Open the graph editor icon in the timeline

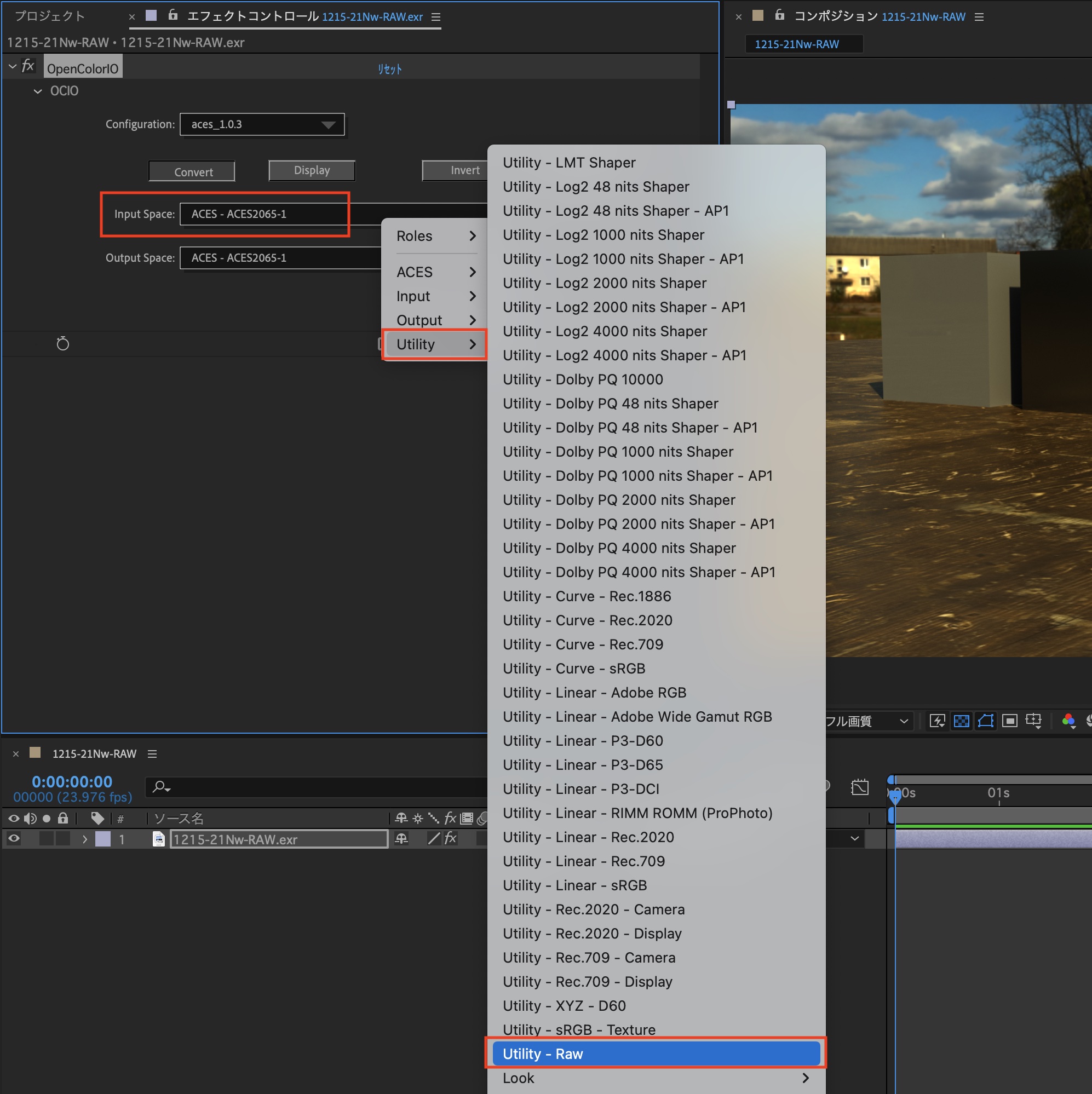[859, 787]
